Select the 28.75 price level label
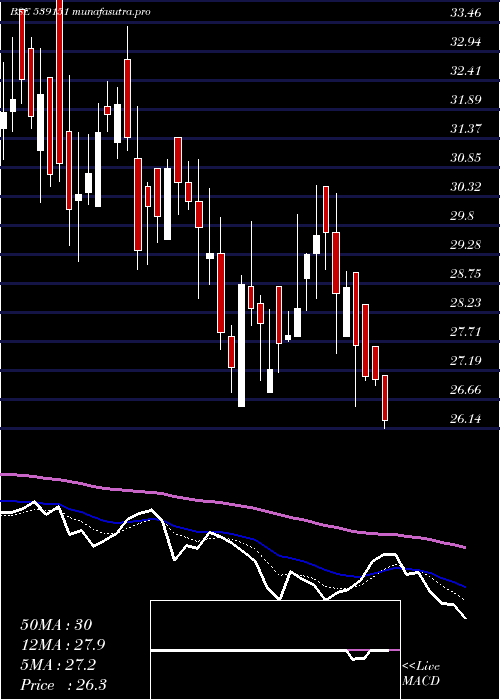 466,274
